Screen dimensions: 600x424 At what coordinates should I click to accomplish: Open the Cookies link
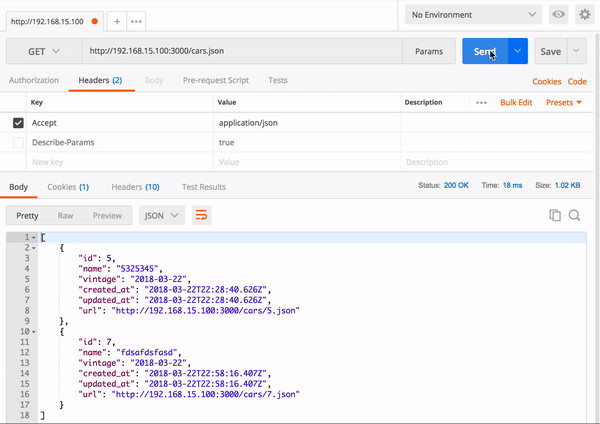click(546, 82)
